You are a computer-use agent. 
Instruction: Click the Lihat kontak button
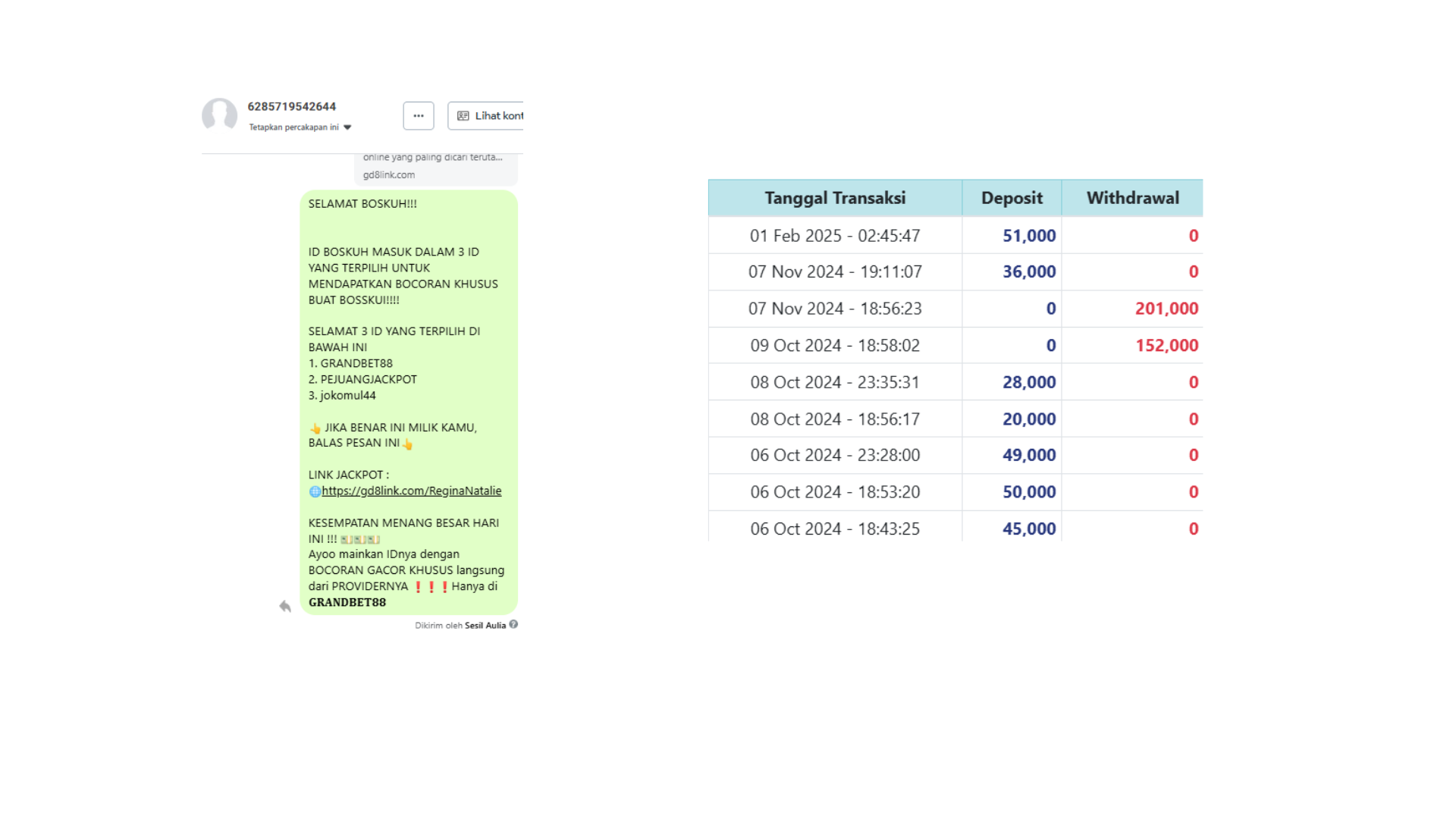click(x=489, y=116)
